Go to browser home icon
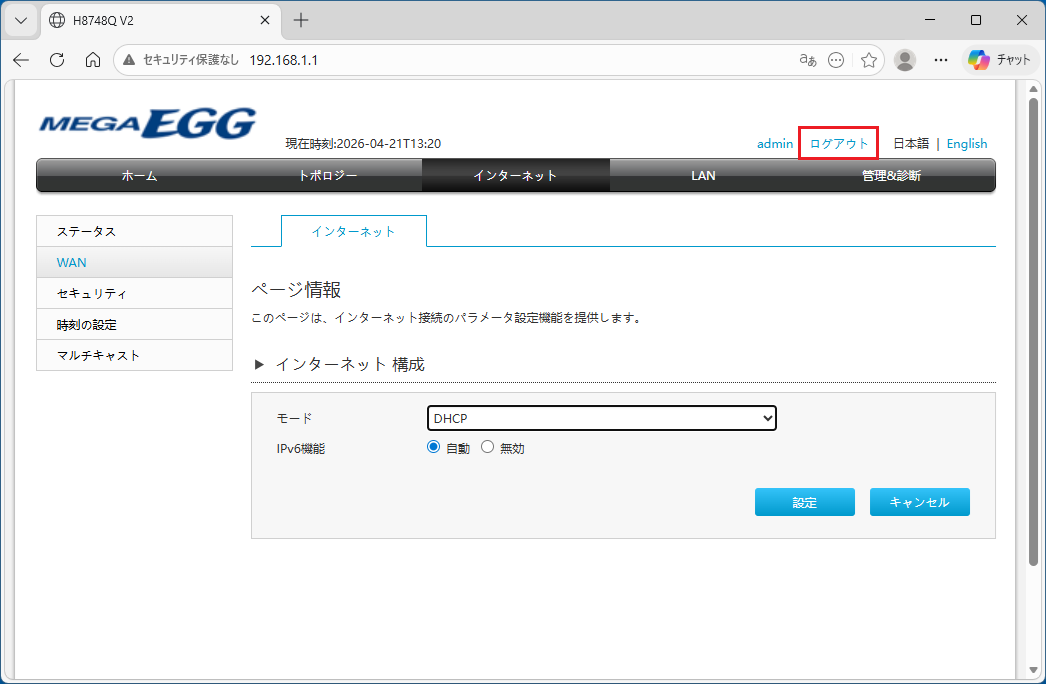Image resolution: width=1046 pixels, height=684 pixels. (93, 60)
